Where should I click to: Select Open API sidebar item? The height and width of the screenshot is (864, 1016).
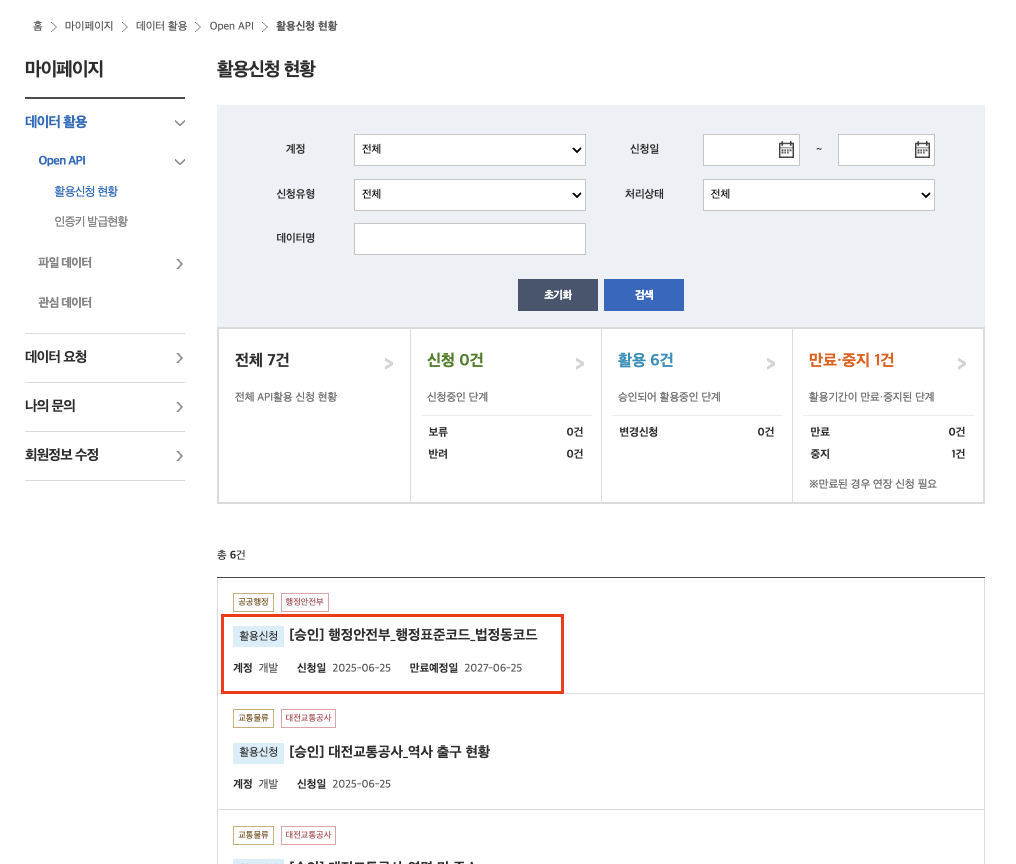[62, 160]
